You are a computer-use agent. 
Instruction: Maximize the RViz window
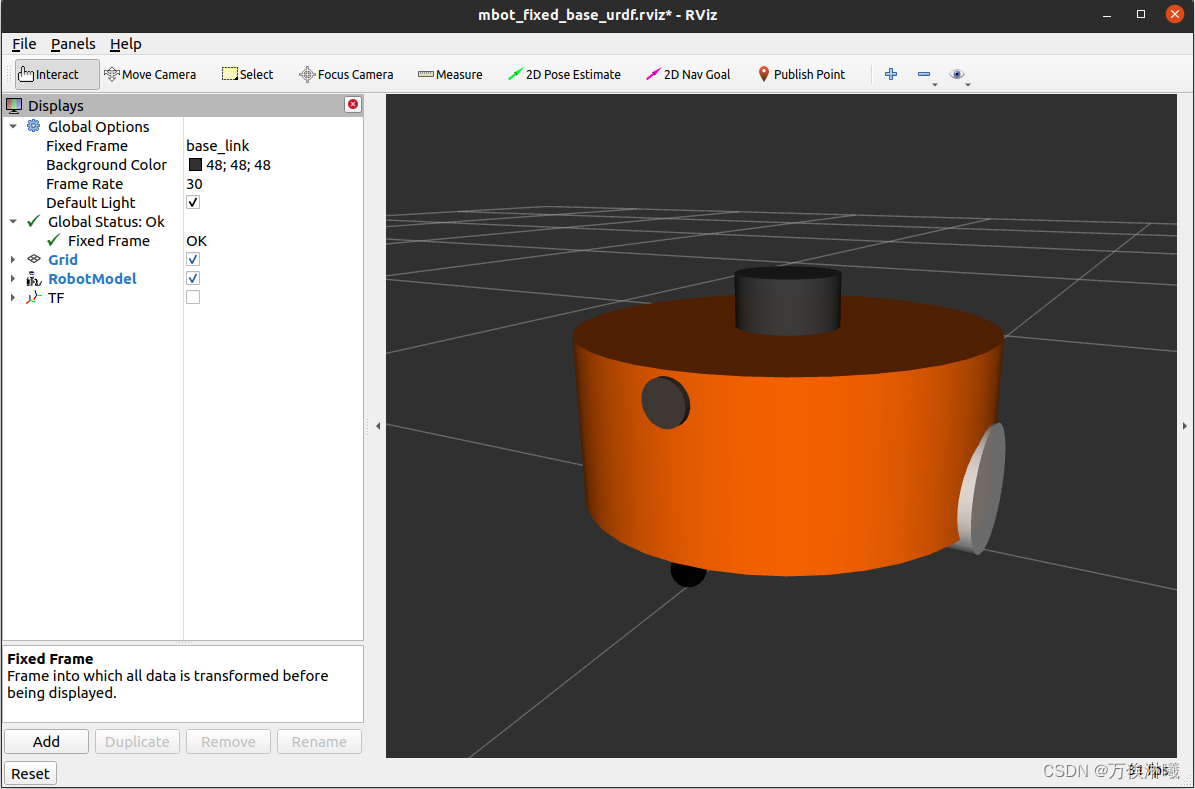coord(1141,14)
